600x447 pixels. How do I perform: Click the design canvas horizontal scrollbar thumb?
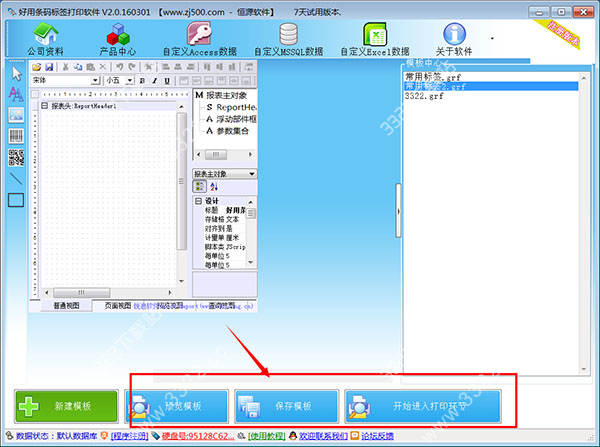[x=82, y=292]
